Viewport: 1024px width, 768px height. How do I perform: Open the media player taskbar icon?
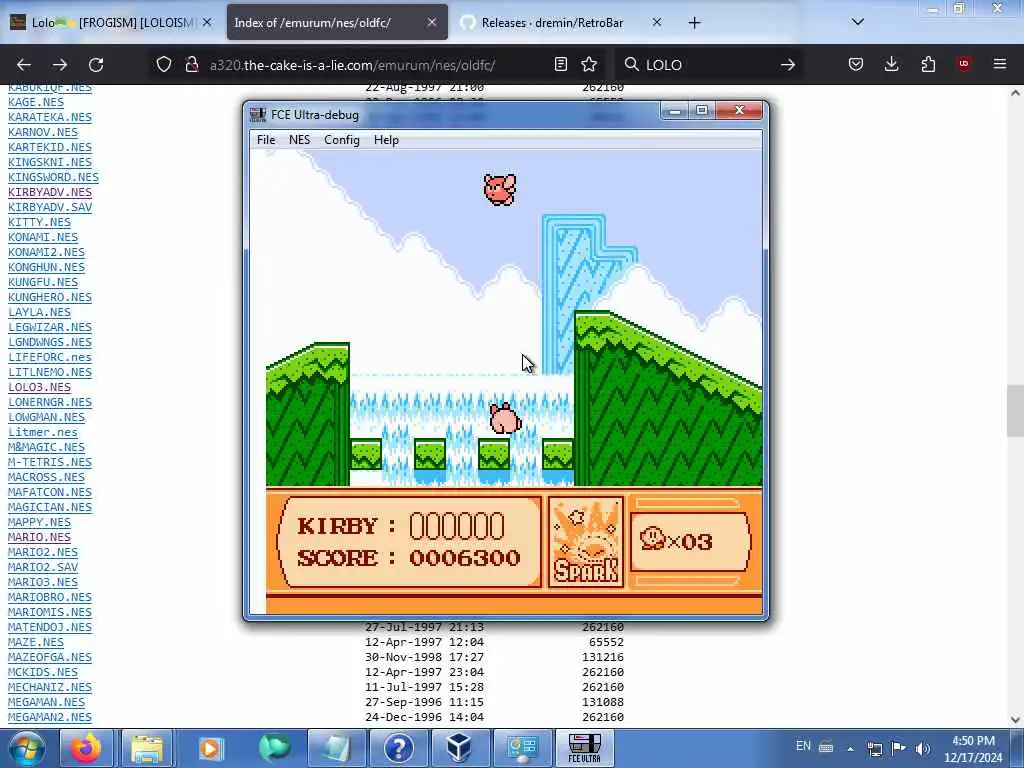210,748
